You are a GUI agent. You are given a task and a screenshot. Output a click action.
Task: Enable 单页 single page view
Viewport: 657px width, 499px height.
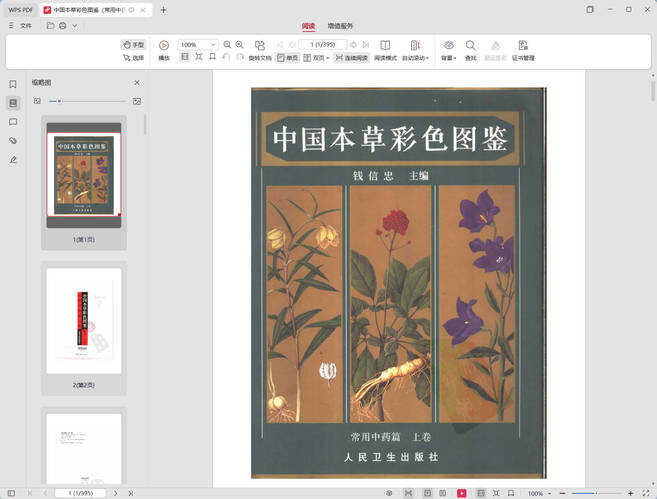(288, 58)
